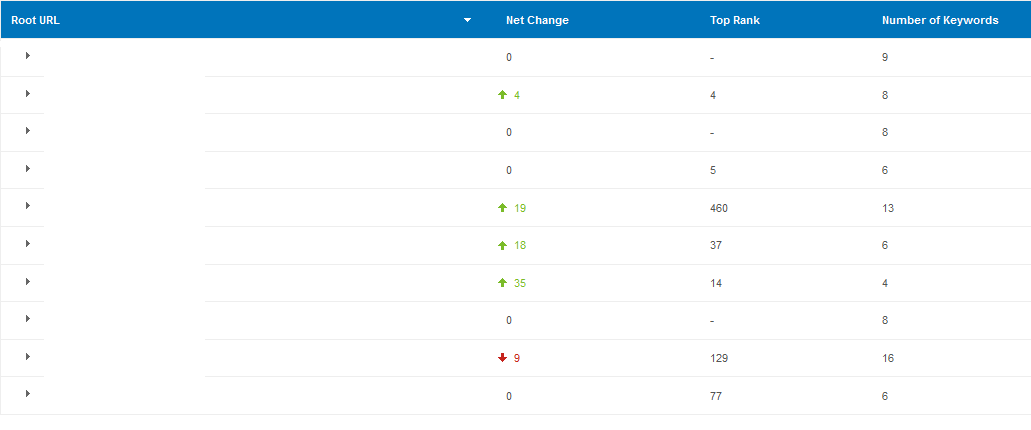This screenshot has height=430, width=1031.
Task: Expand the row with top rank 129
Action: 28,356
